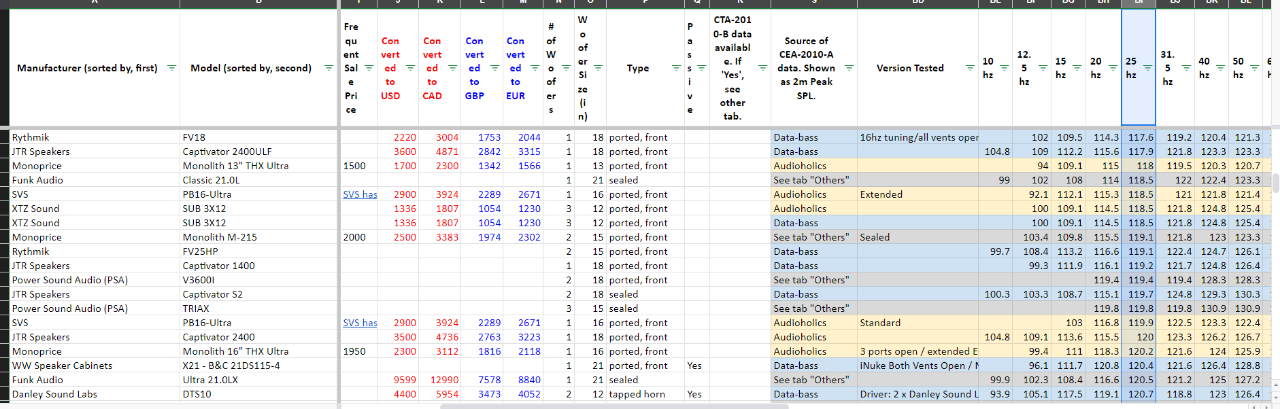The width and height of the screenshot is (1280, 409).
Task: Open the Manufacturer column filter icon
Action: [170, 68]
